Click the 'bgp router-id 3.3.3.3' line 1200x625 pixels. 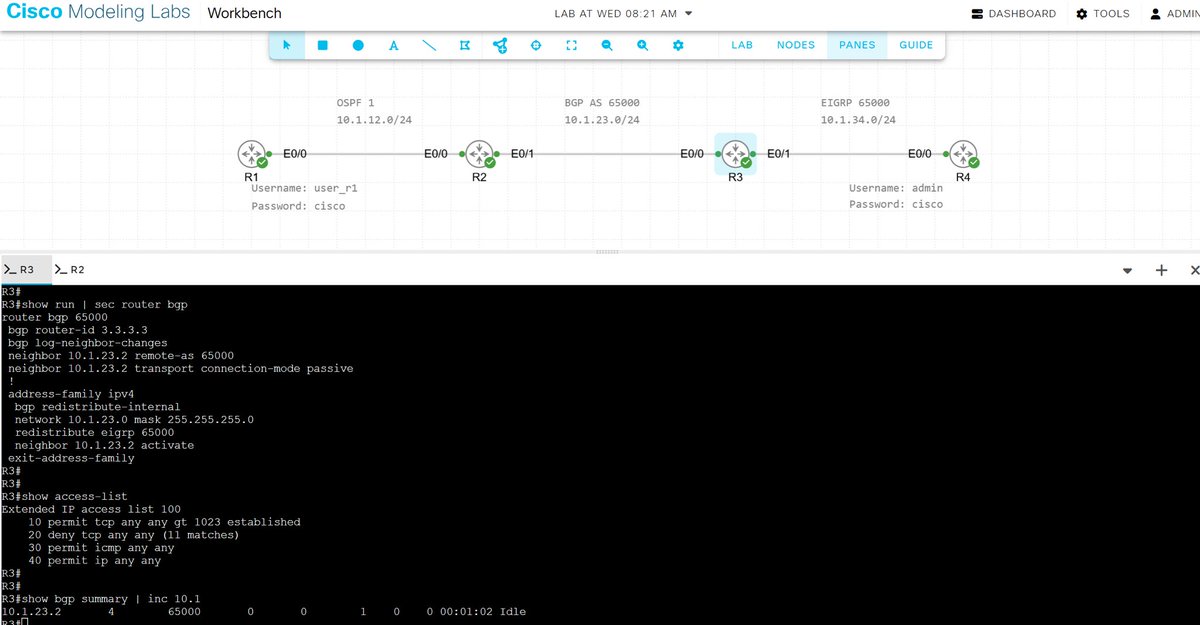pyautogui.click(x=78, y=330)
